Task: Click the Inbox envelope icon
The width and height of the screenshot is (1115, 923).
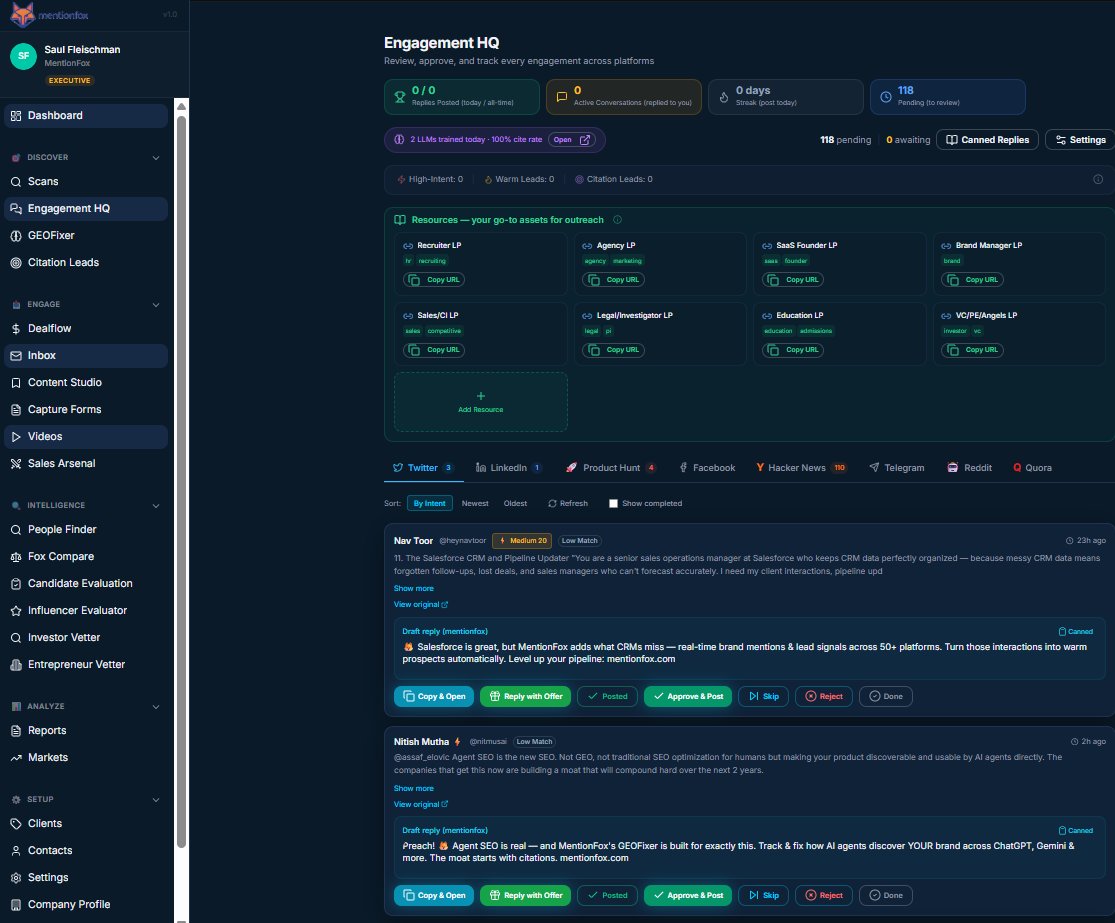Action: (16, 356)
